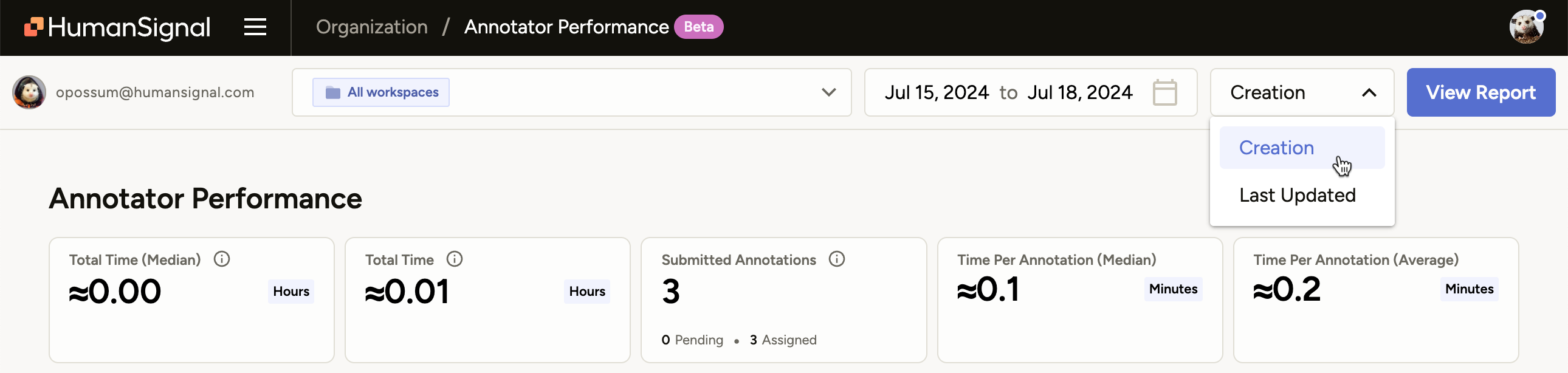1568x373 pixels.
Task: Collapse the Creation date-type dropdown
Action: tap(1368, 92)
